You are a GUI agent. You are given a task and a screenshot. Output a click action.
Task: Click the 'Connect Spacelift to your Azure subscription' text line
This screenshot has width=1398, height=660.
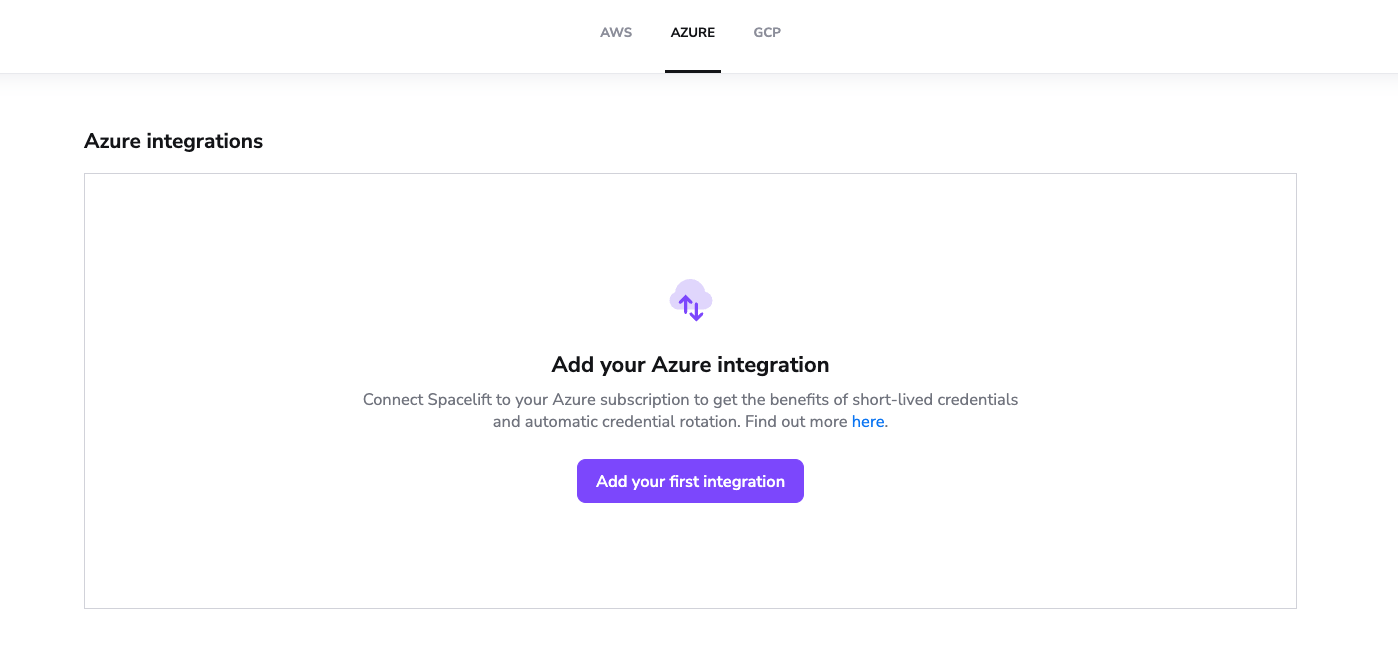pyautogui.click(x=690, y=400)
